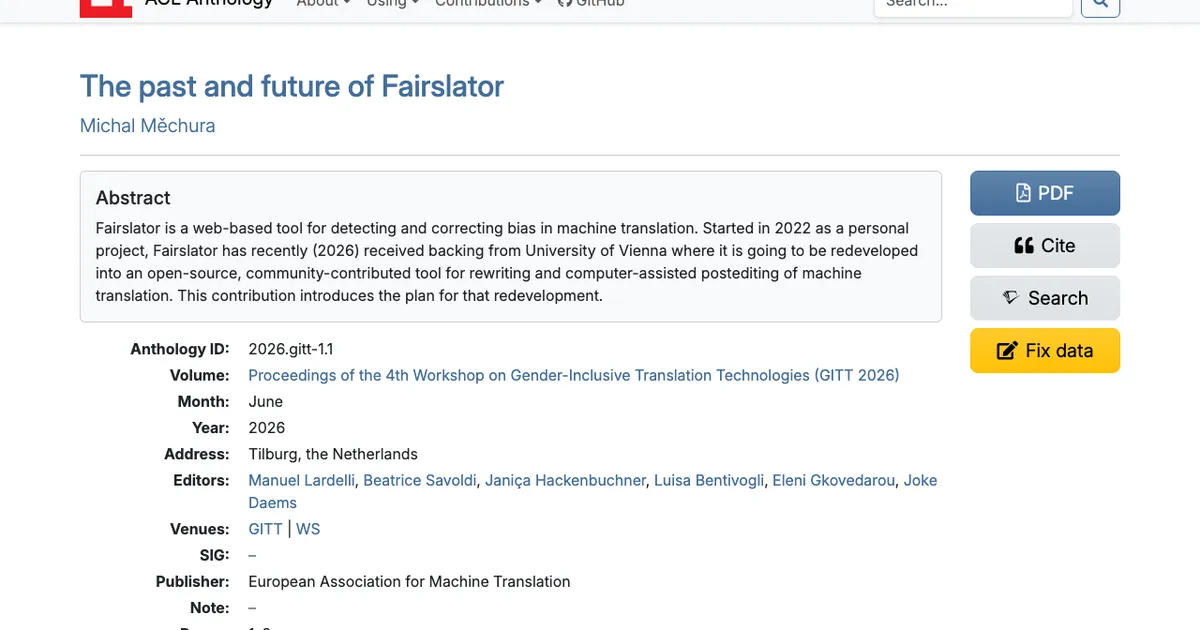This screenshot has height=630, width=1200.
Task: Click the Cite button
Action: coord(1045,246)
